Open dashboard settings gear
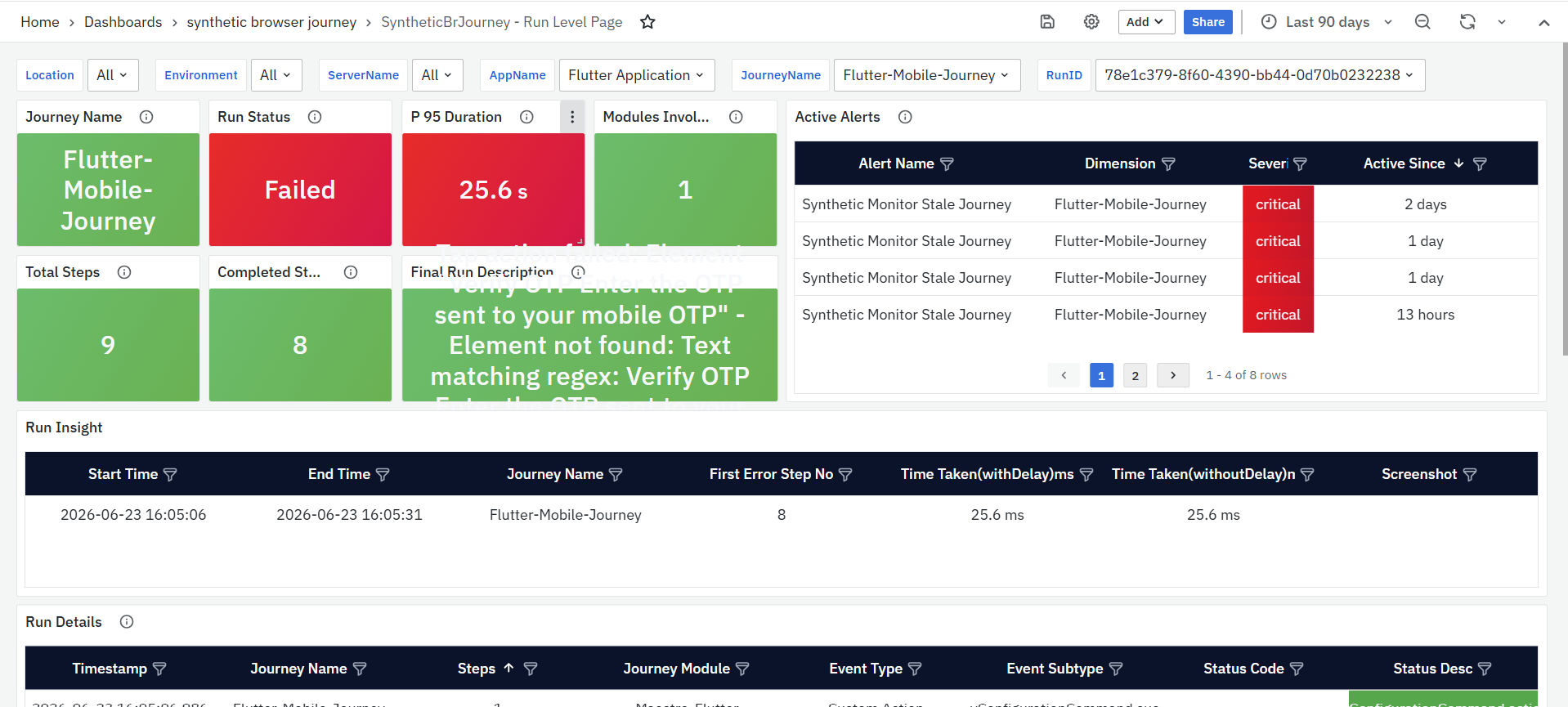 1091,22
